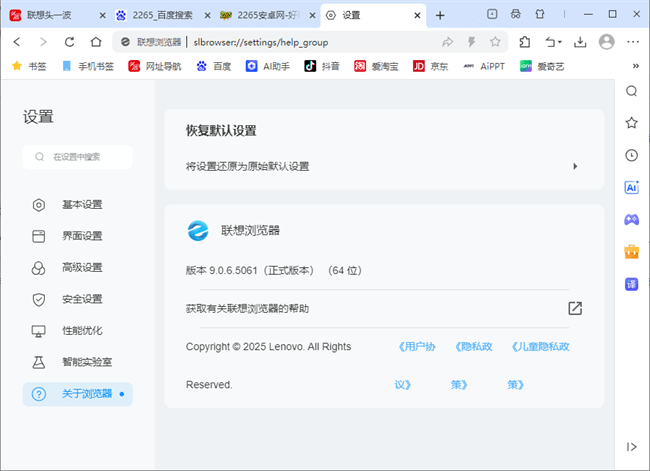Click the home button in toolbar
This screenshot has height=471, width=650.
[x=95, y=42]
